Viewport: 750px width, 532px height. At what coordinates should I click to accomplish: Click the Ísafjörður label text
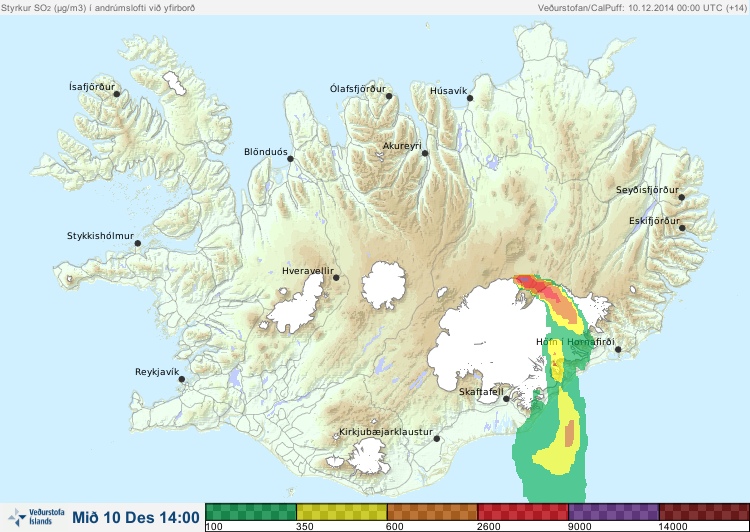point(92,87)
